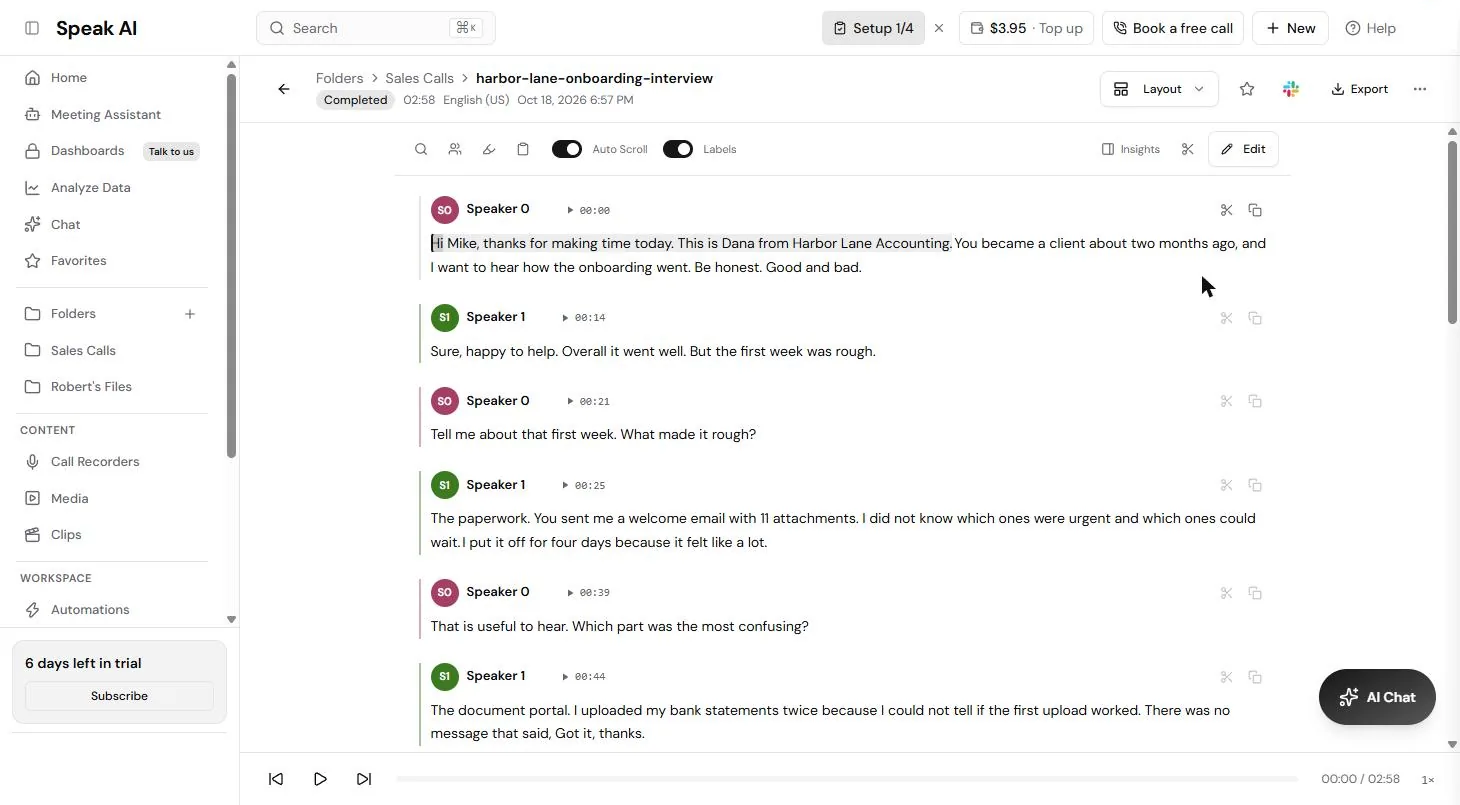Copy the Speaker 1 segment at 00:14
Image resolution: width=1460 pixels, height=805 pixels.
[x=1255, y=318]
